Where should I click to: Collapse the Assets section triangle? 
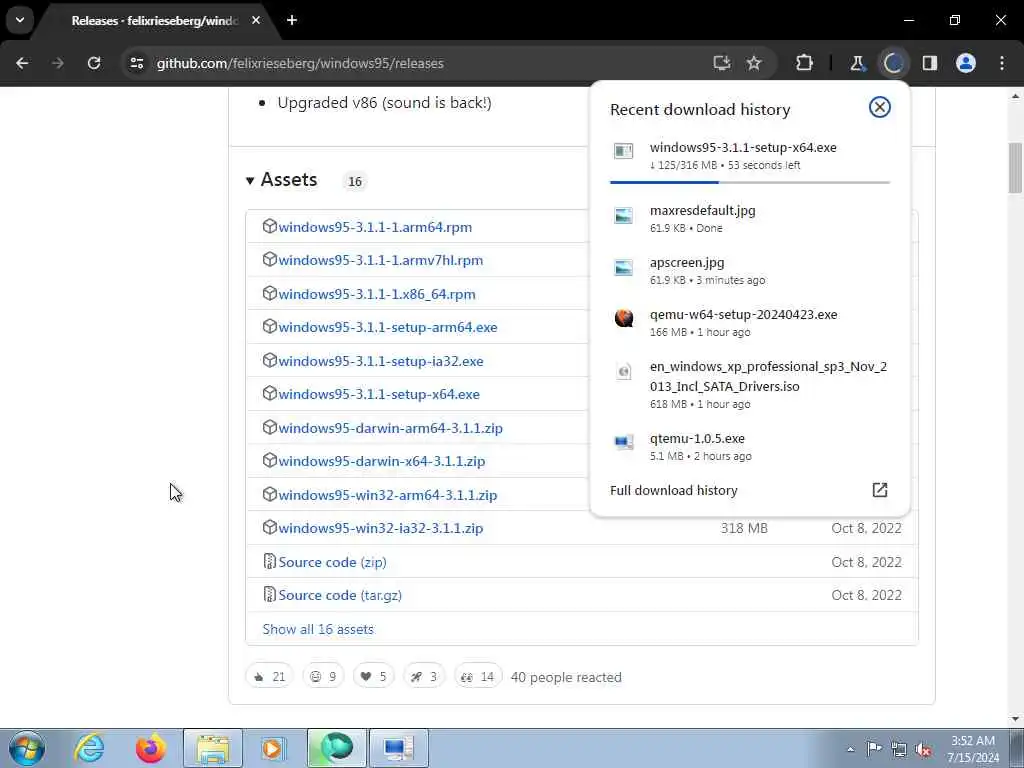tap(249, 180)
